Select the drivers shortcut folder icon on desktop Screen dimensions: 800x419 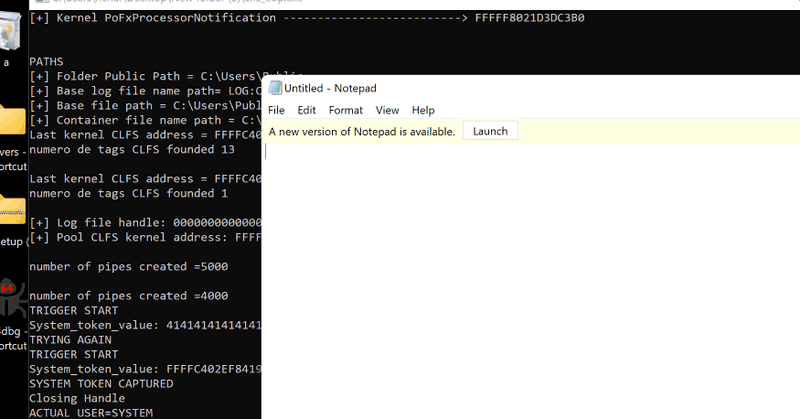(12, 120)
